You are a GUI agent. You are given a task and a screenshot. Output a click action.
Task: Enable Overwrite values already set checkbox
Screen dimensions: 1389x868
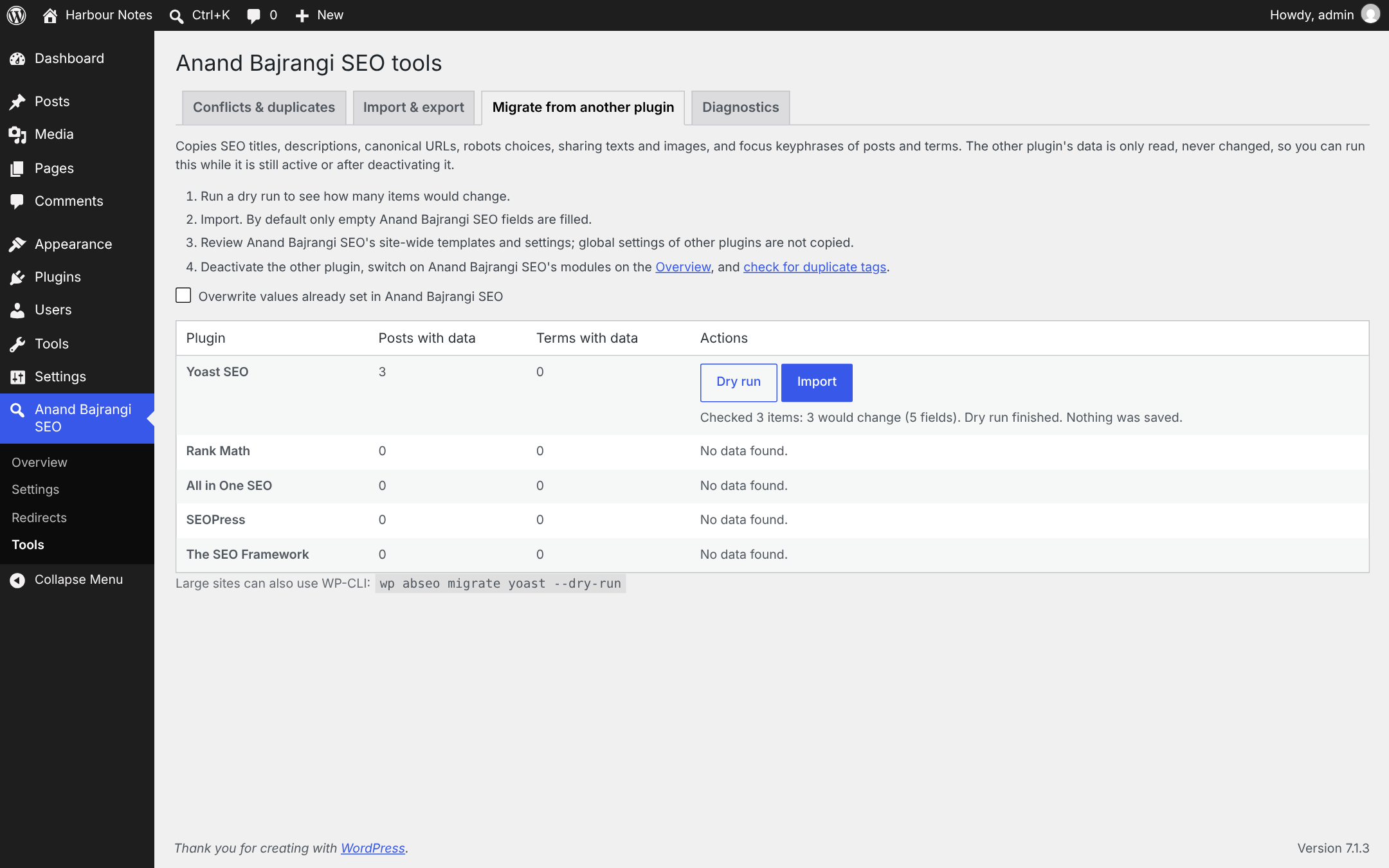point(183,295)
